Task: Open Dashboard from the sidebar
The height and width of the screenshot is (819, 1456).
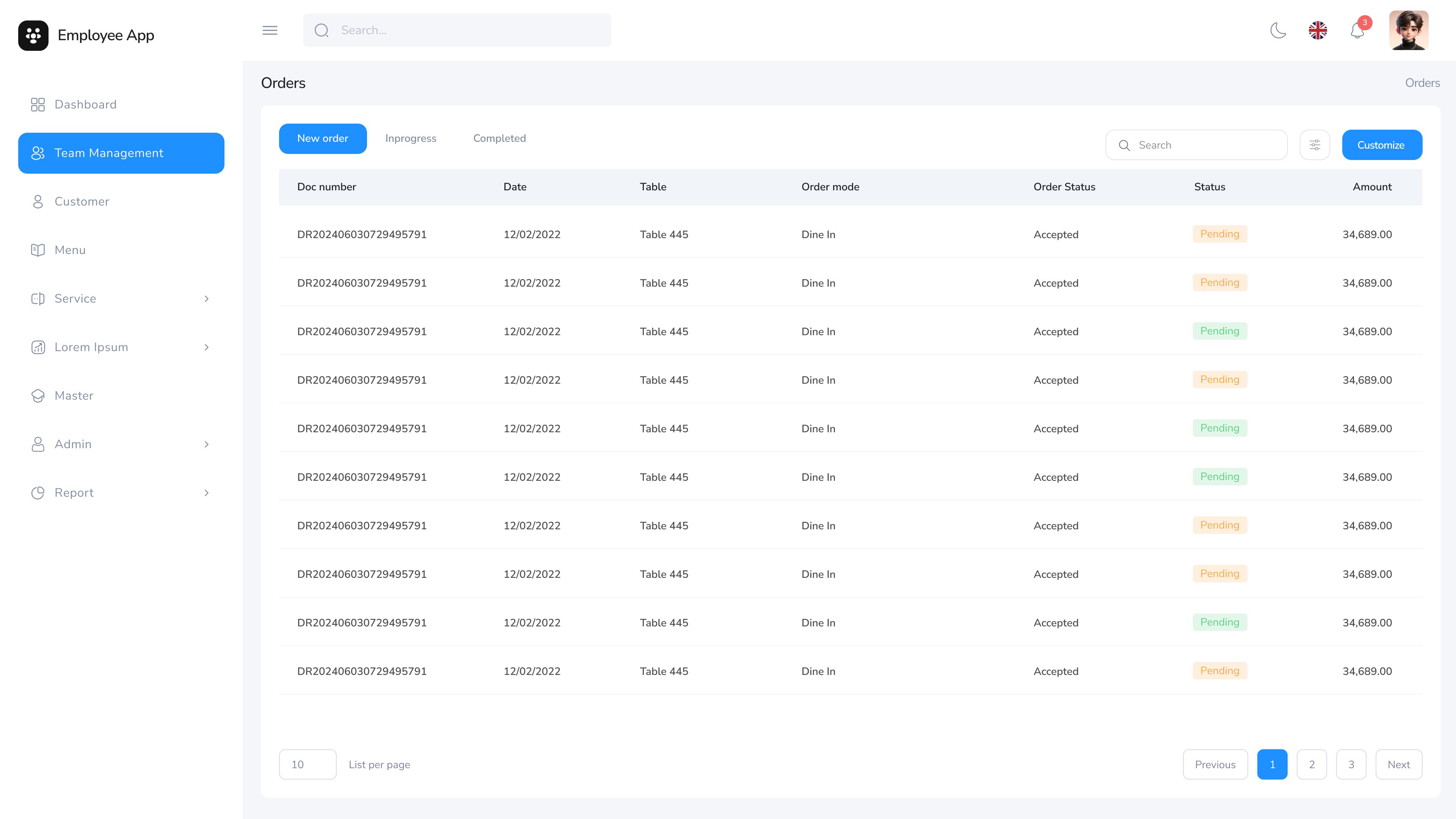Action: (x=85, y=105)
